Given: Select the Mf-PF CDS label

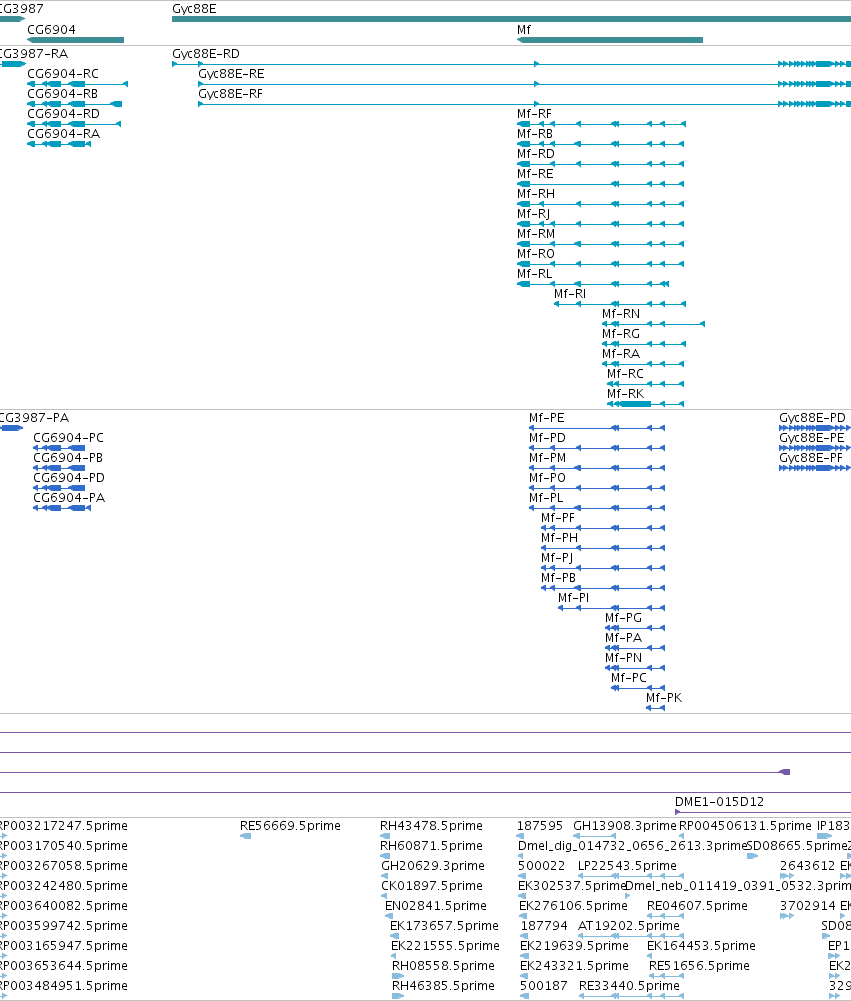Looking at the screenshot, I should click(558, 518).
